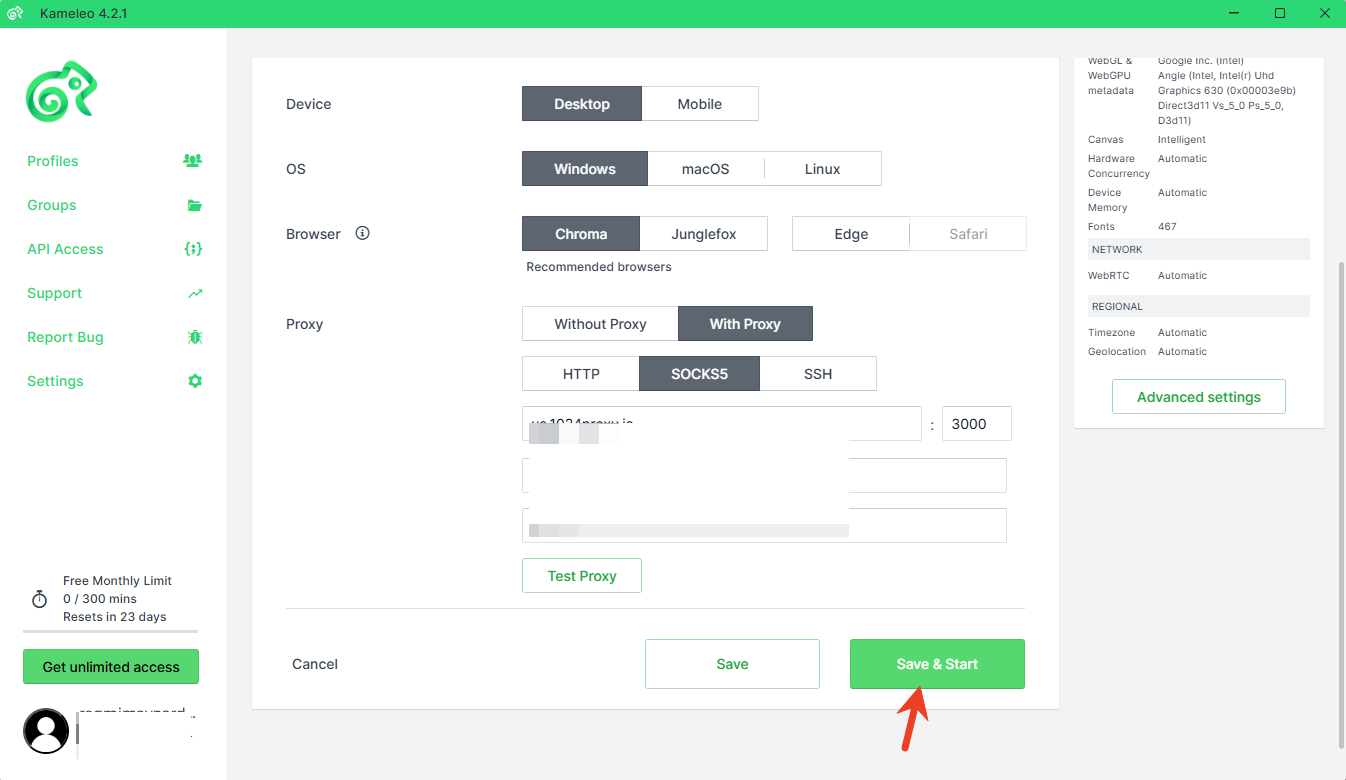This screenshot has height=780, width=1346.
Task: Open Settings via the gear icon
Action: tap(194, 381)
